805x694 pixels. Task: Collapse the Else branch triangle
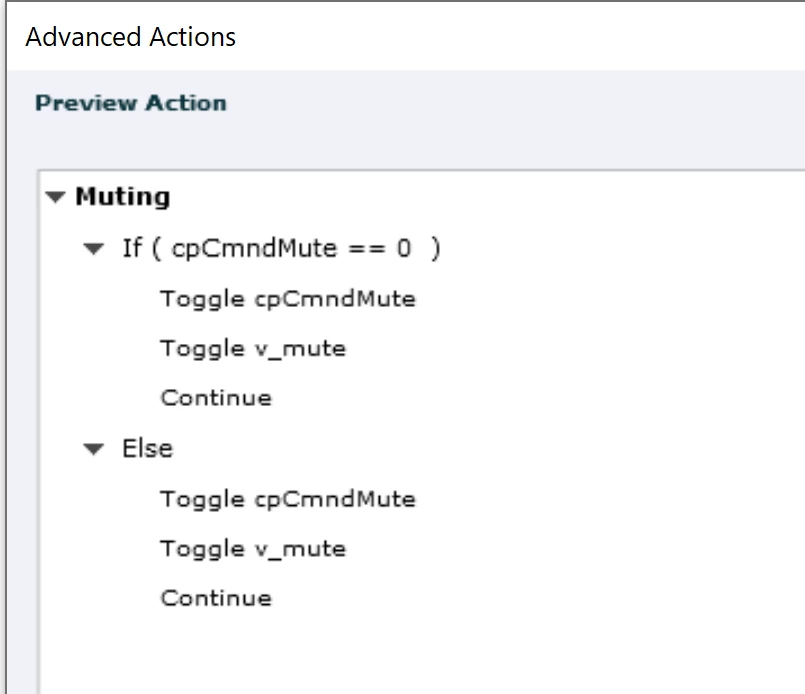point(95,450)
